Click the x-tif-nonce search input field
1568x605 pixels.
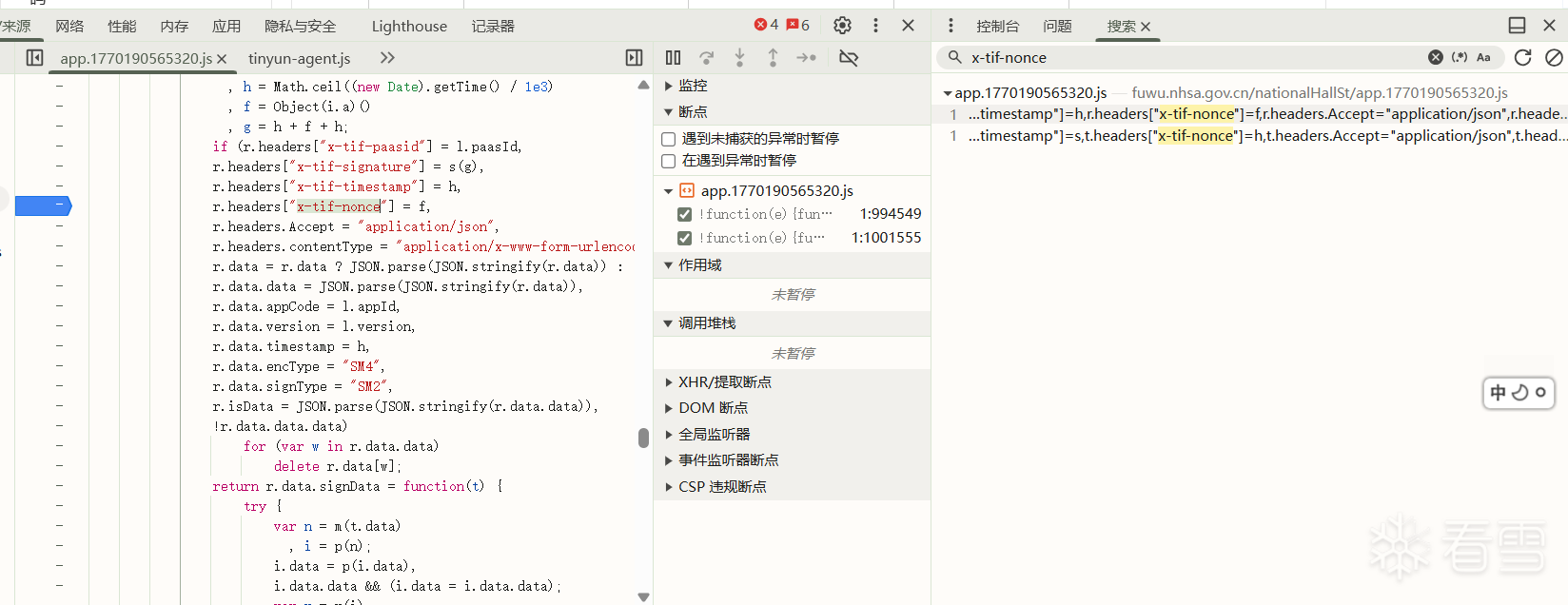(x=1189, y=57)
